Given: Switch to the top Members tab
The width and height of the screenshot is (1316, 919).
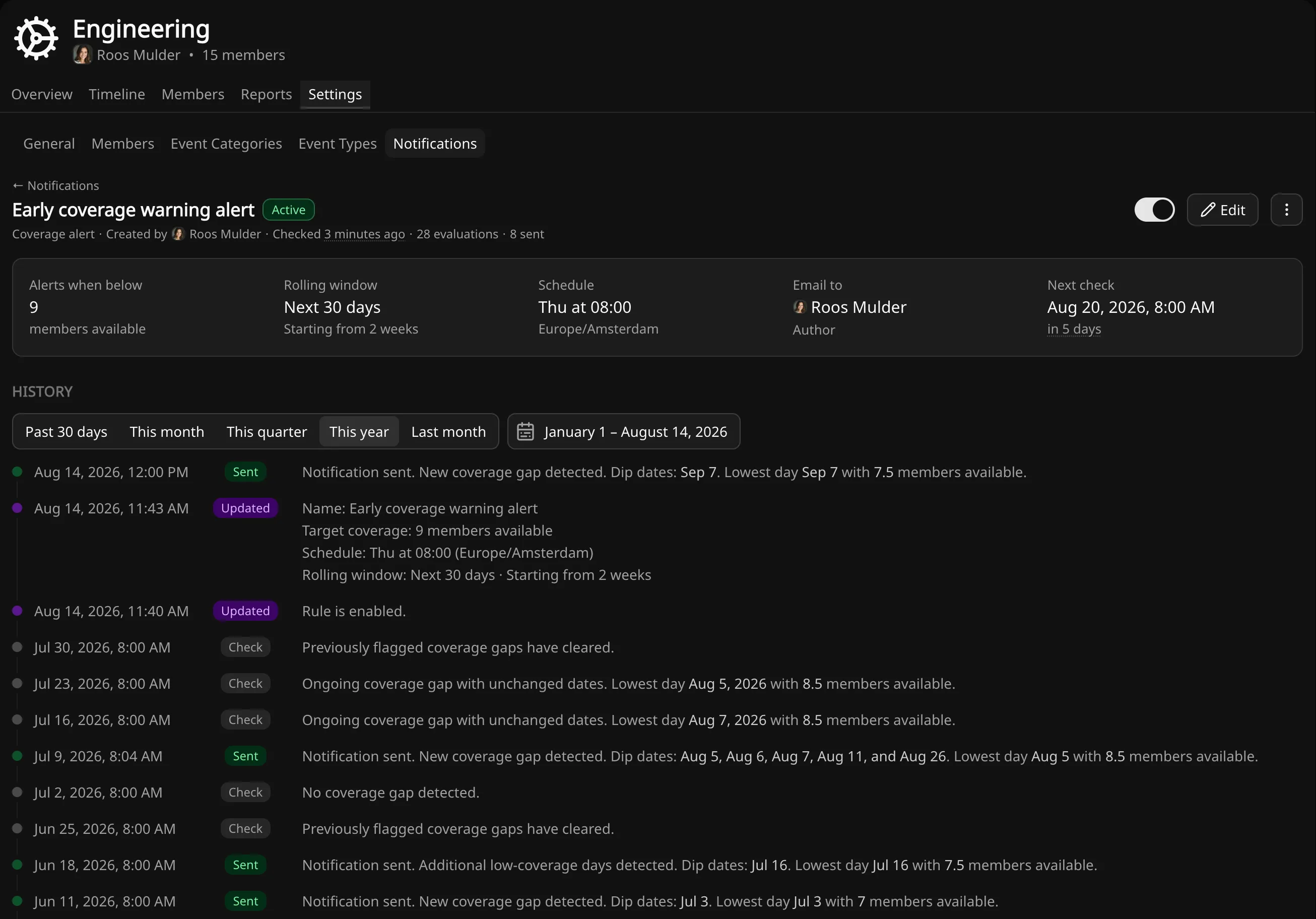Looking at the screenshot, I should pyautogui.click(x=192, y=94).
